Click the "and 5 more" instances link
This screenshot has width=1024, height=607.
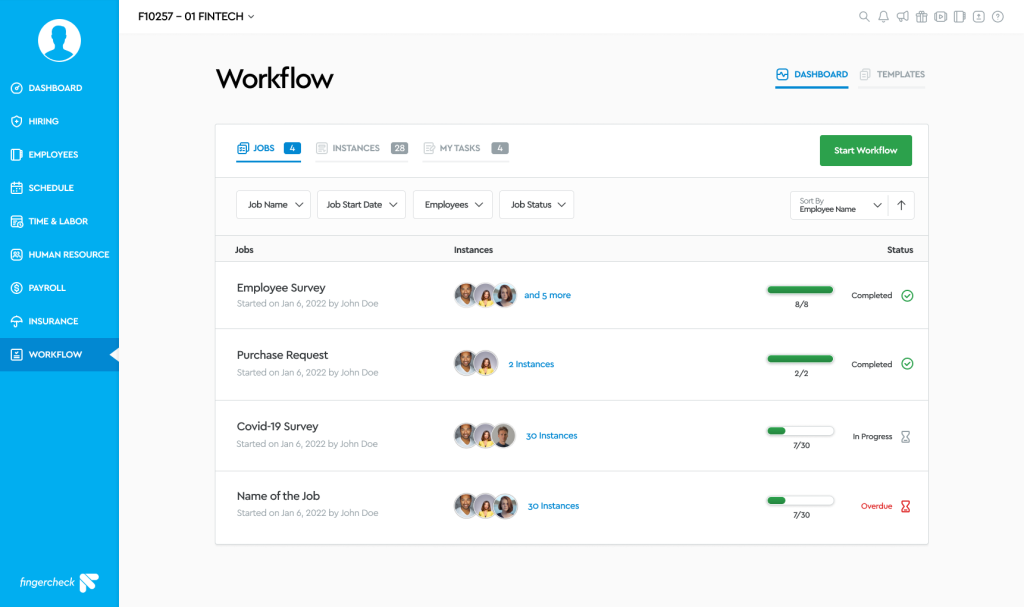[x=547, y=295]
